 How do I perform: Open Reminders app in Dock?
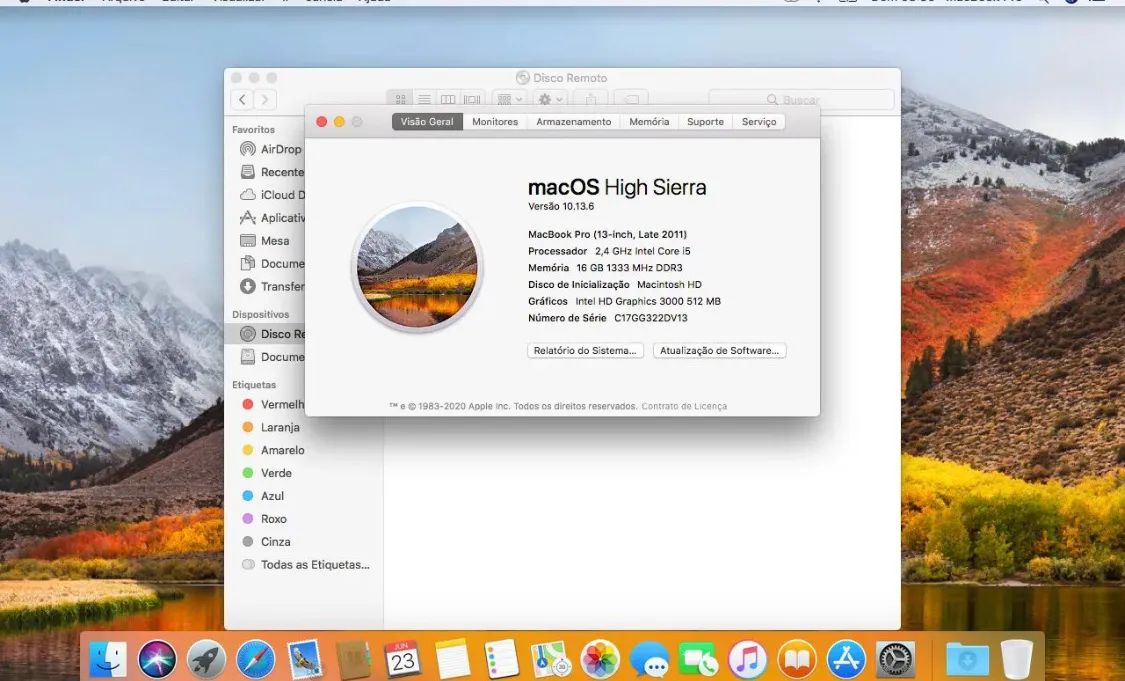coord(502,659)
